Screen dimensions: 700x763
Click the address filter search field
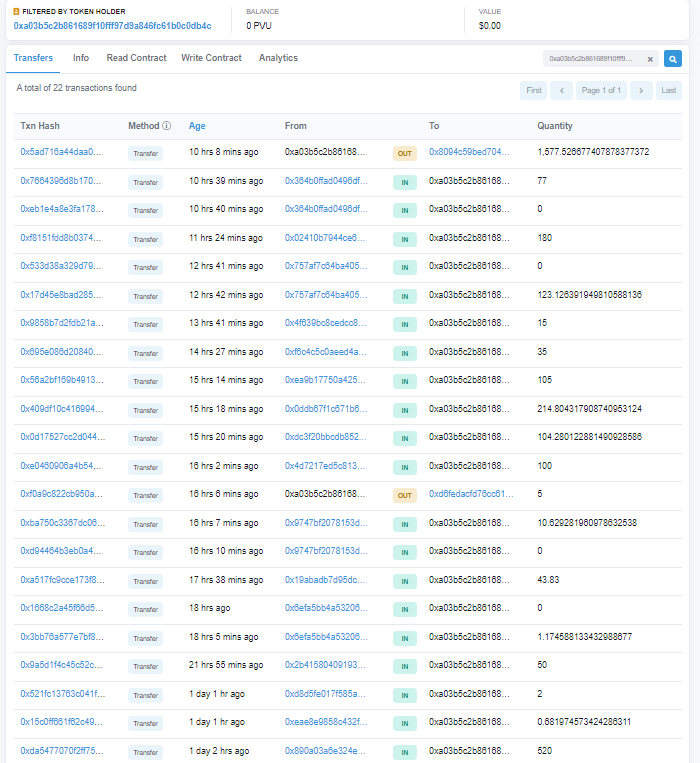tap(592, 59)
